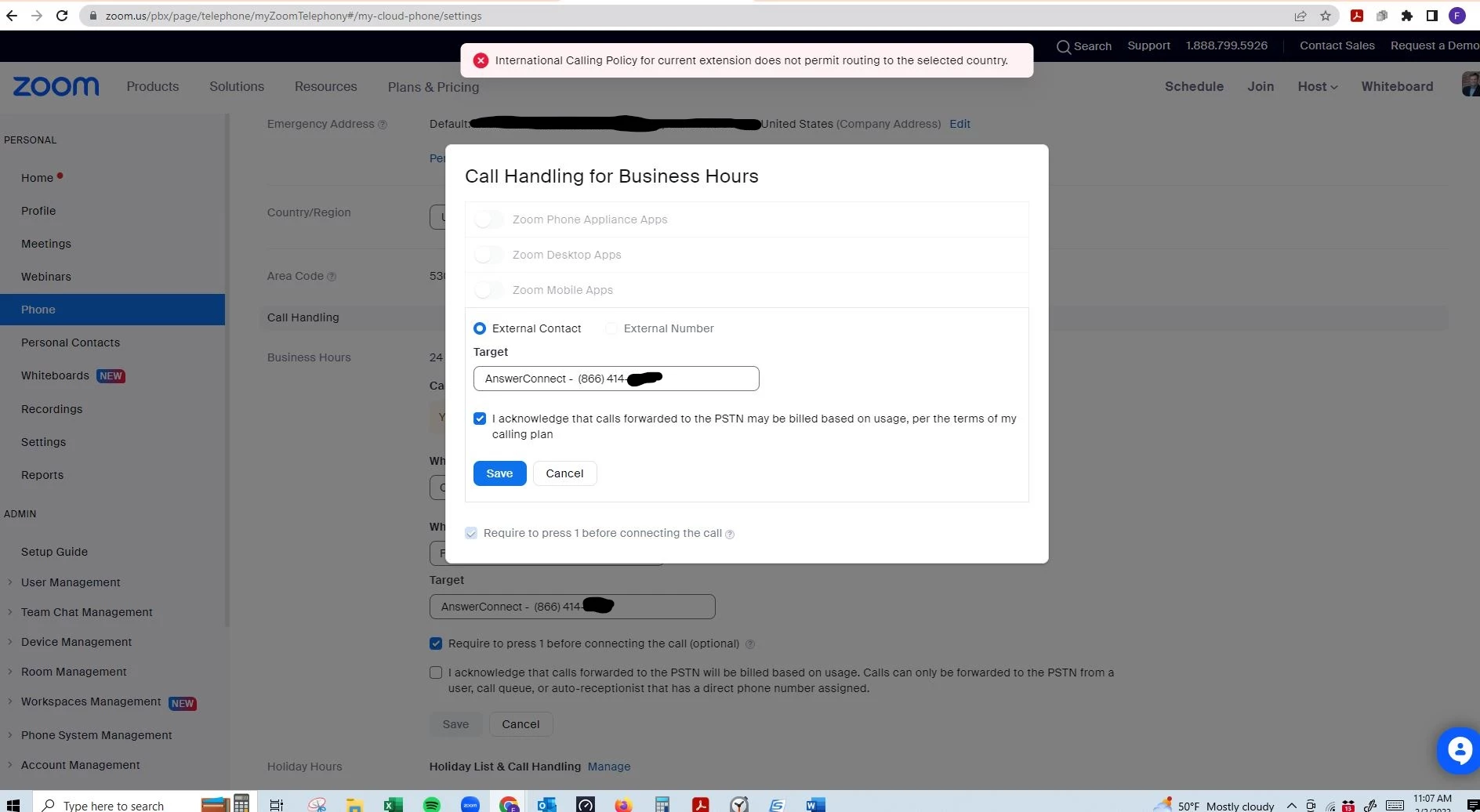Click the red error icon in alert banner
This screenshot has height=812, width=1480.
481,60
